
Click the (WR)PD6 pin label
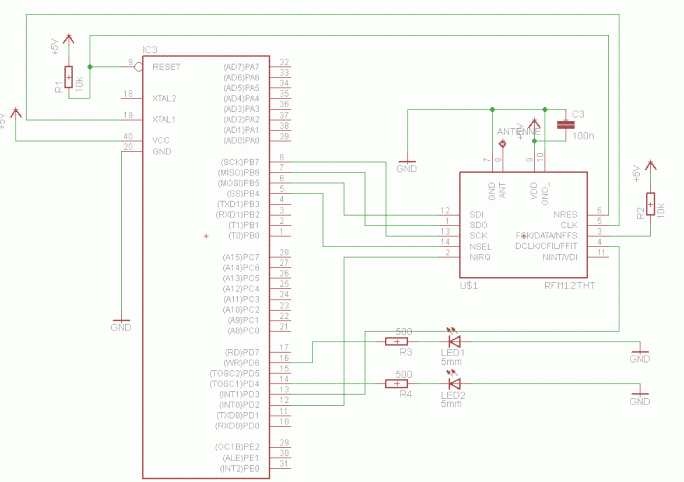point(241,363)
